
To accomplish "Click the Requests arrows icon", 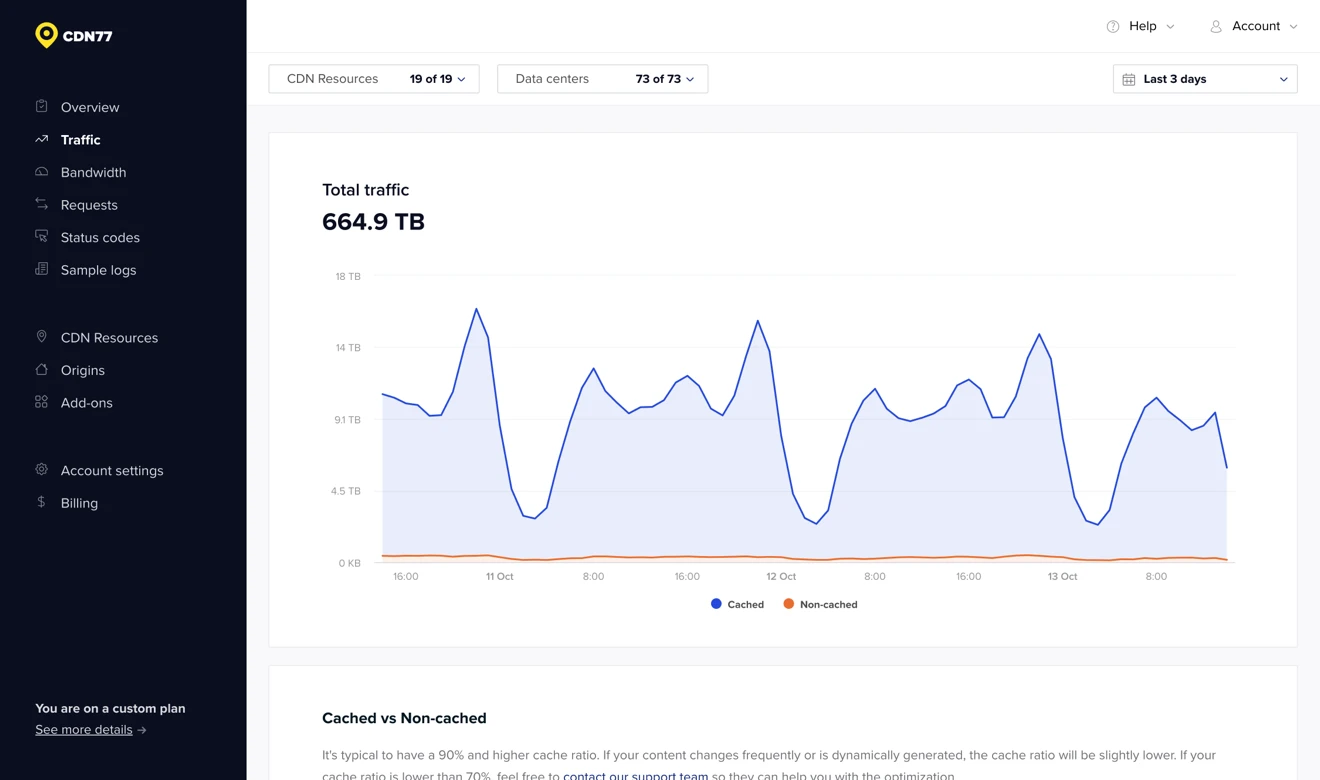I will (41, 204).
